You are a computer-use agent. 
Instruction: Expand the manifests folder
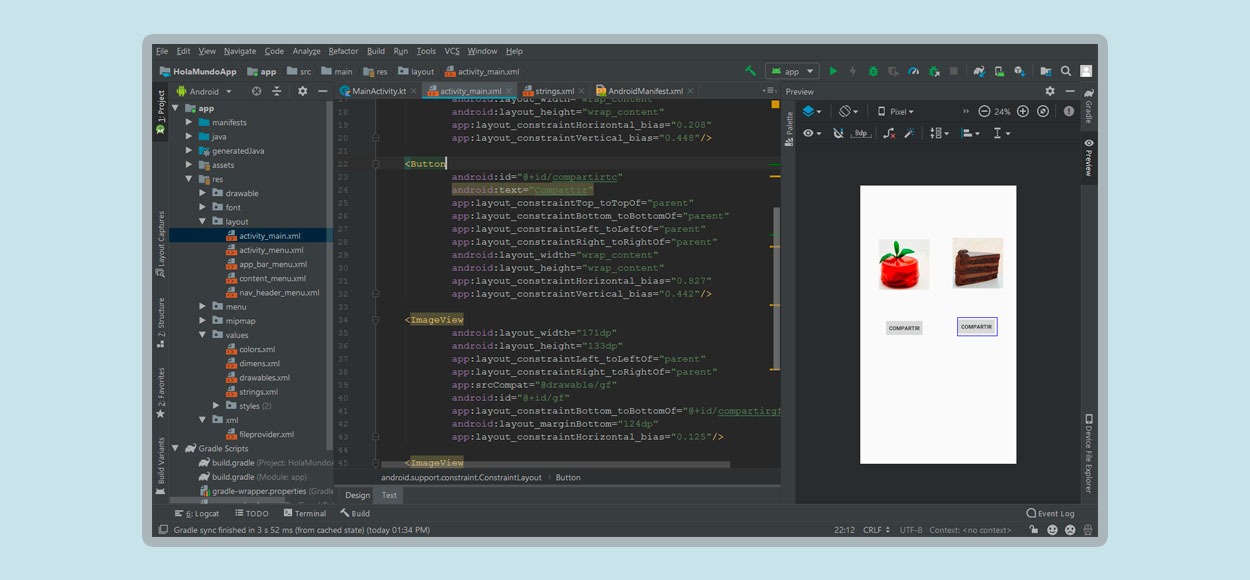pos(189,122)
